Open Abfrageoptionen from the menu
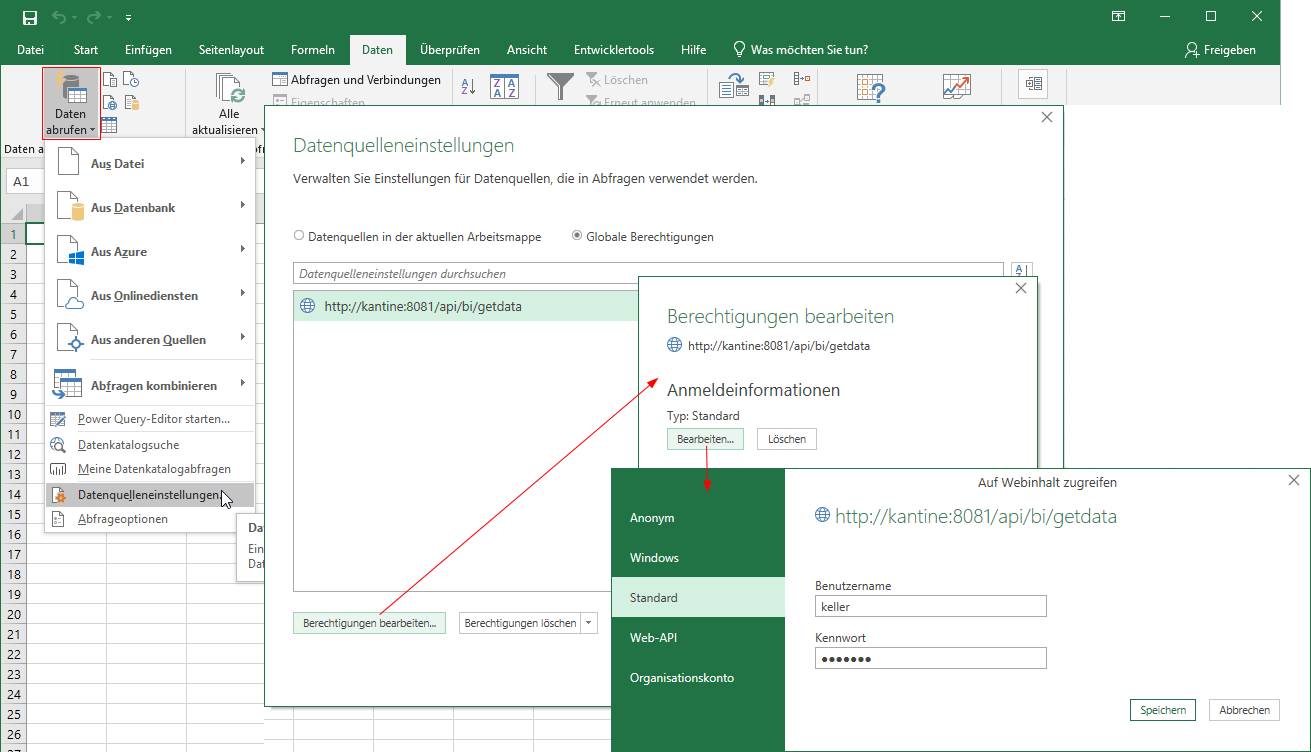The width and height of the screenshot is (1311, 752). click(x=122, y=519)
